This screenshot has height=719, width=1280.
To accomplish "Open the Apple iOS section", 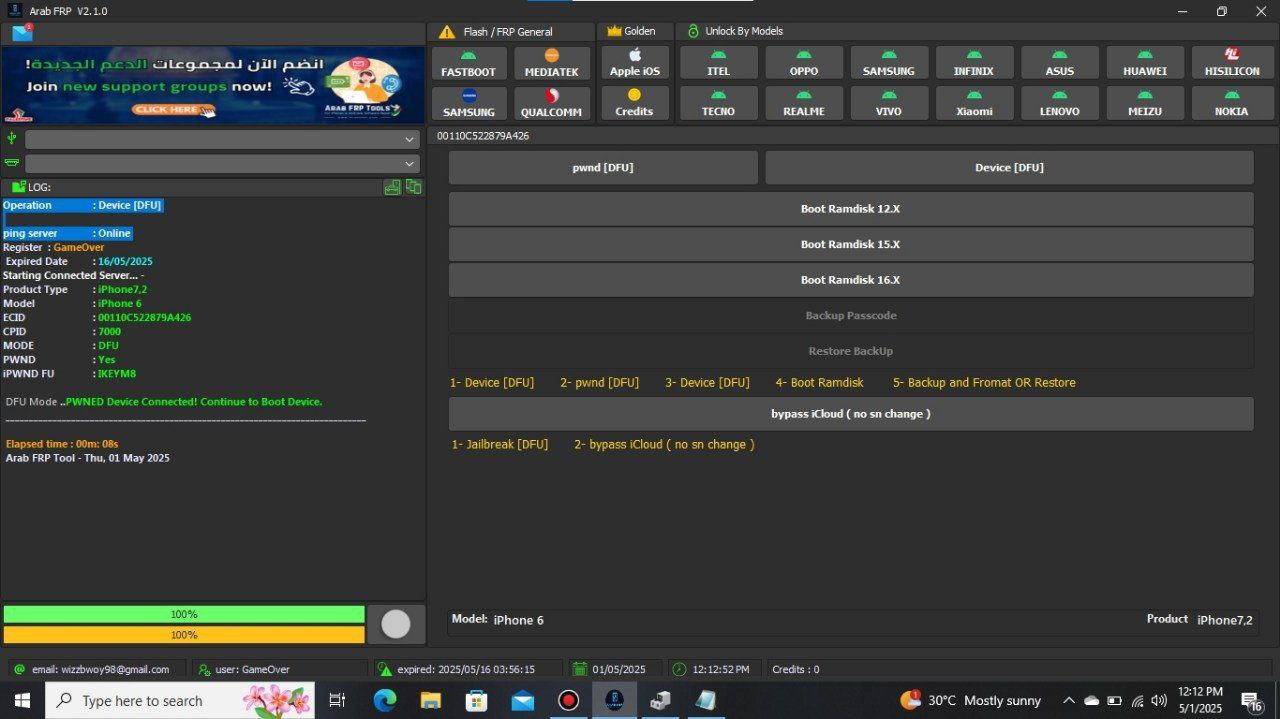I will tap(634, 63).
